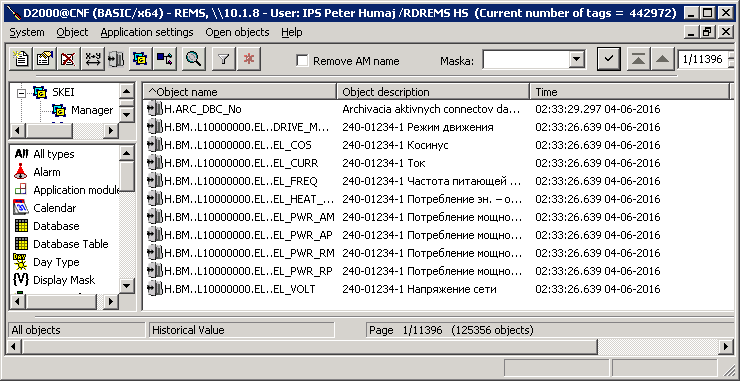Click status bar 'Page 1/11396 (125356 objects)'

pos(451,330)
